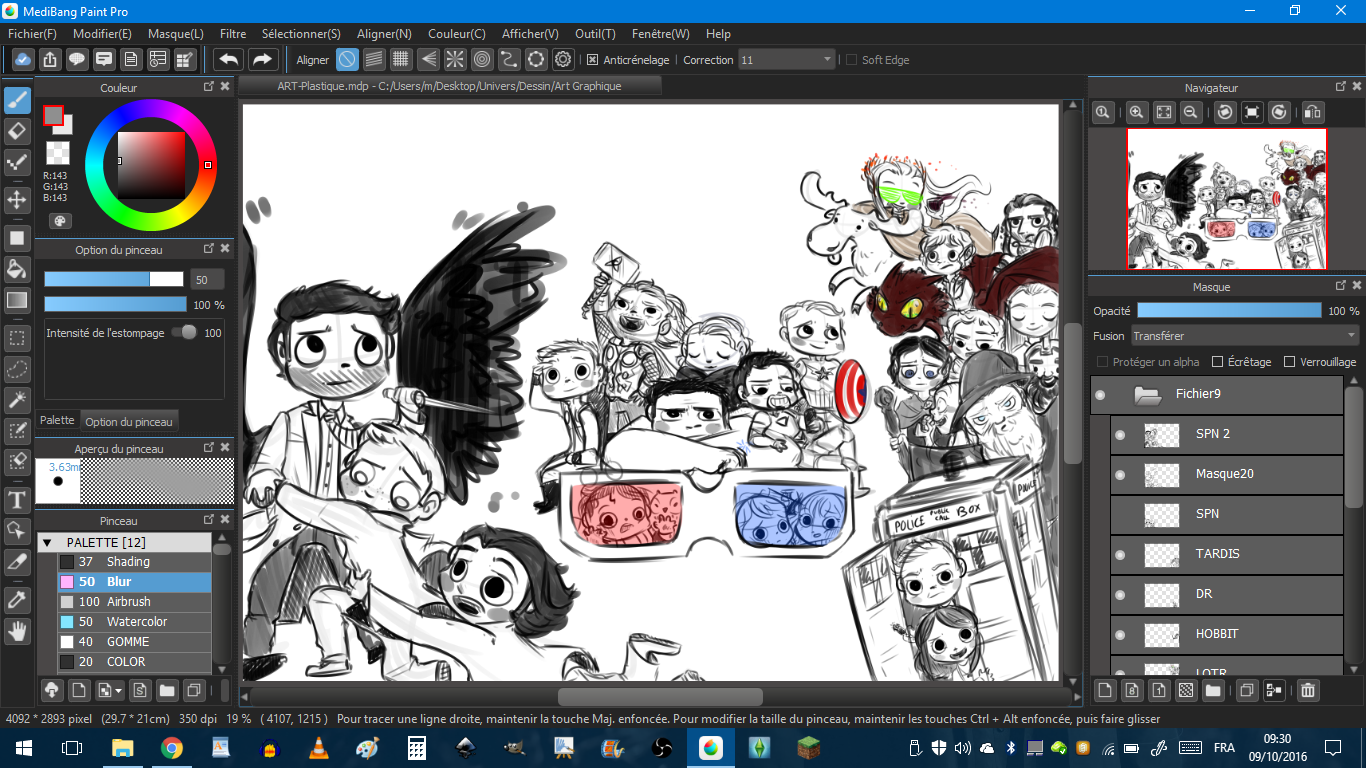Select the transparent color swatch
The height and width of the screenshot is (768, 1366).
(x=58, y=153)
